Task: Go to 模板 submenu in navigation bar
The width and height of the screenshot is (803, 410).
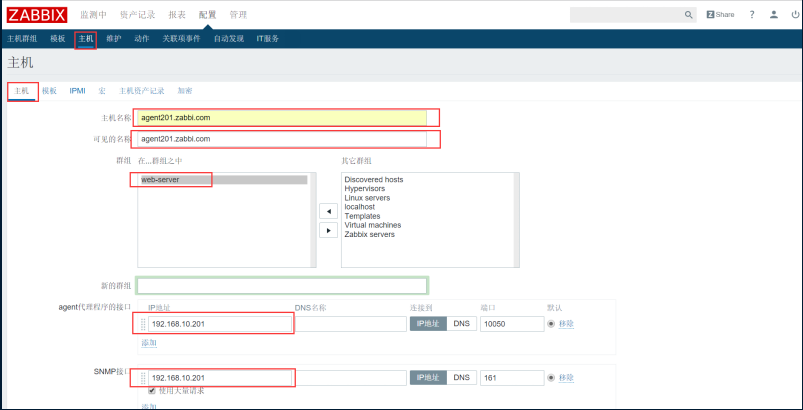Action: click(x=57, y=39)
